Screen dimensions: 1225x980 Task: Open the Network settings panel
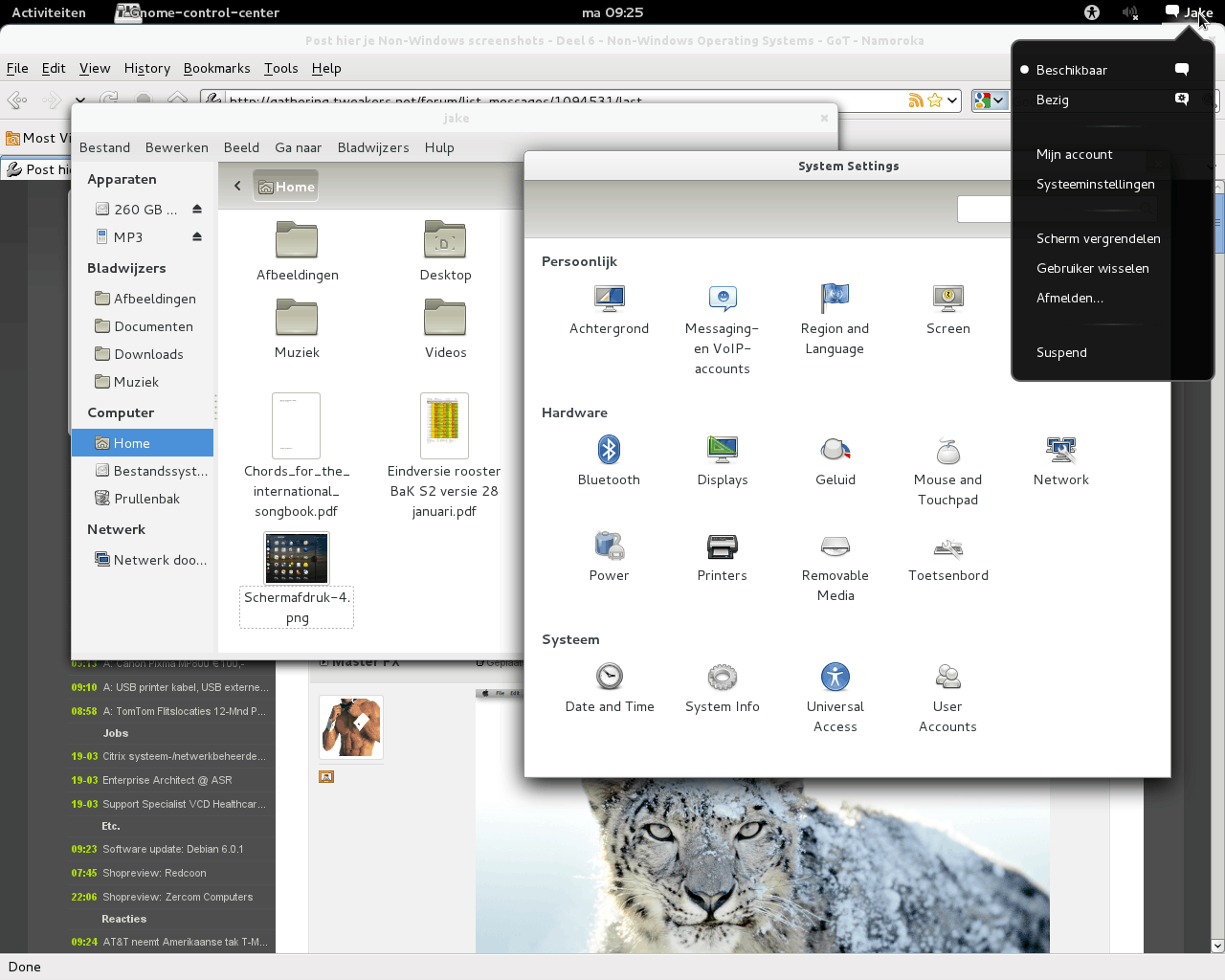[1061, 460]
